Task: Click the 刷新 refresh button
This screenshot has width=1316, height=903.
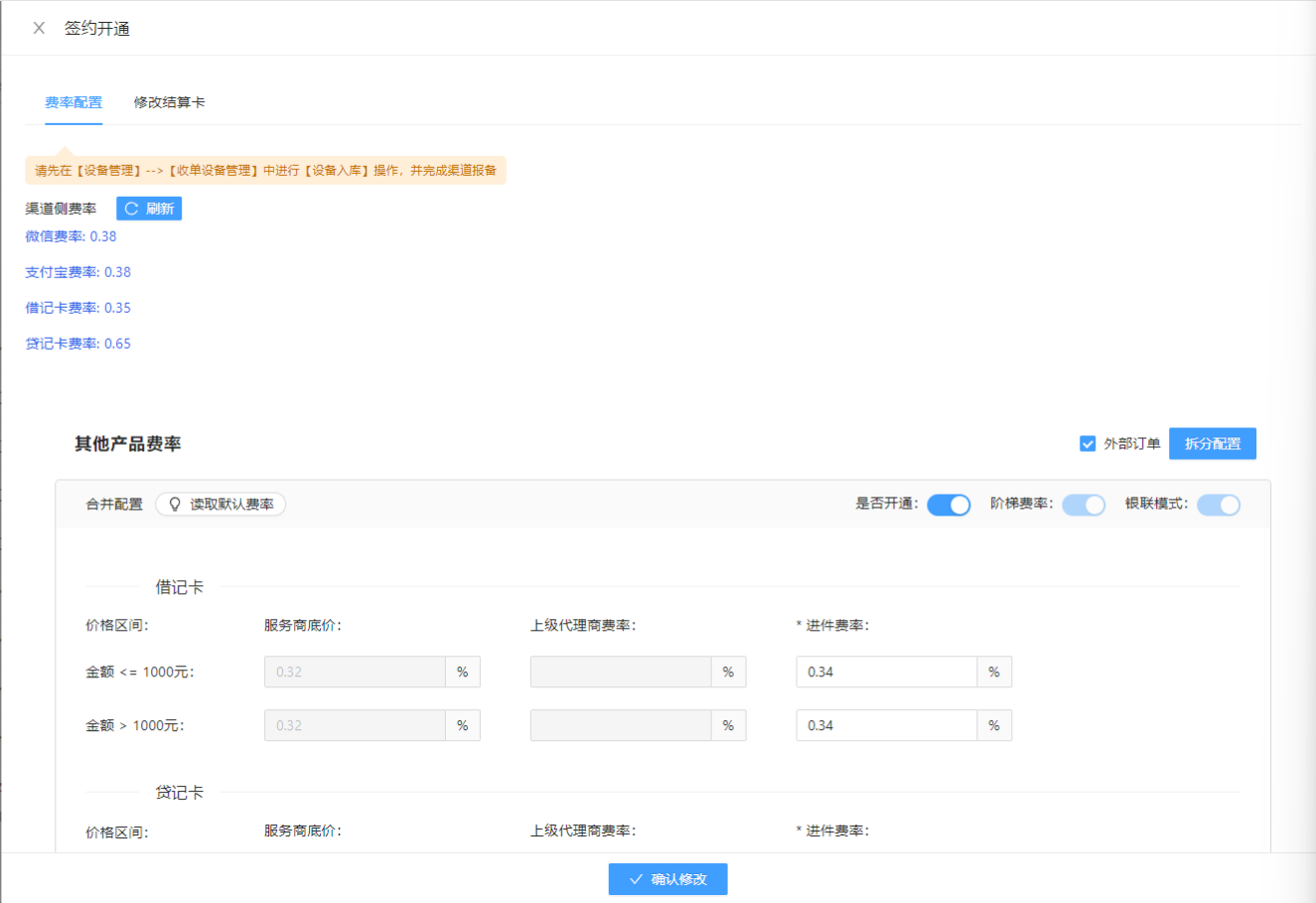Action: pos(149,209)
